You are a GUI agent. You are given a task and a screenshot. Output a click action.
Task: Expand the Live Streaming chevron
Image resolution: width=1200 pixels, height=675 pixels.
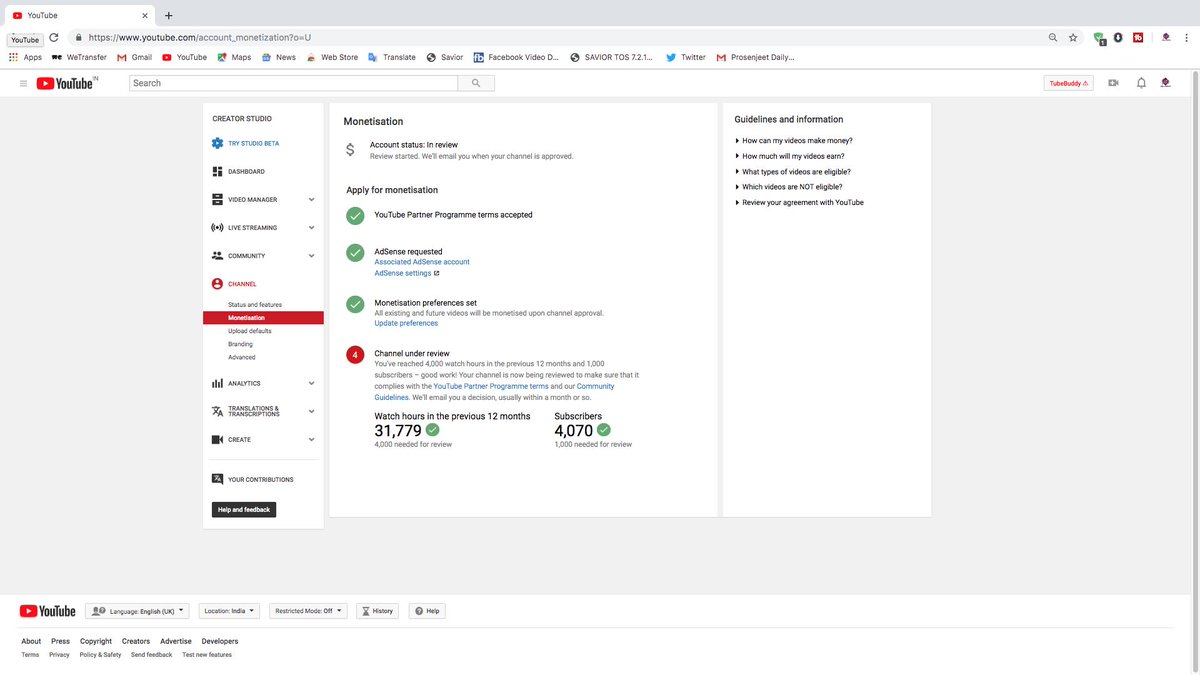(311, 228)
